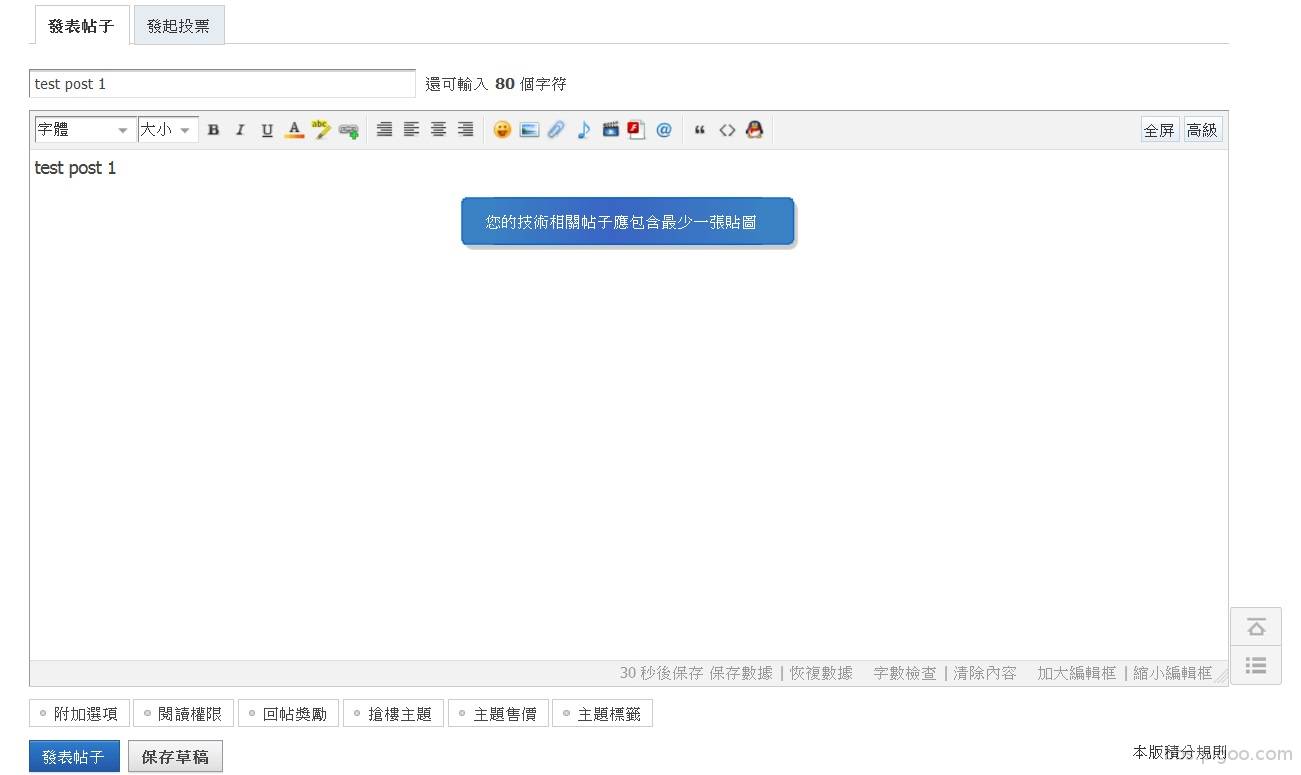1301x775 pixels.
Task: Insert a hyperlink with the chain icon
Action: tap(348, 130)
